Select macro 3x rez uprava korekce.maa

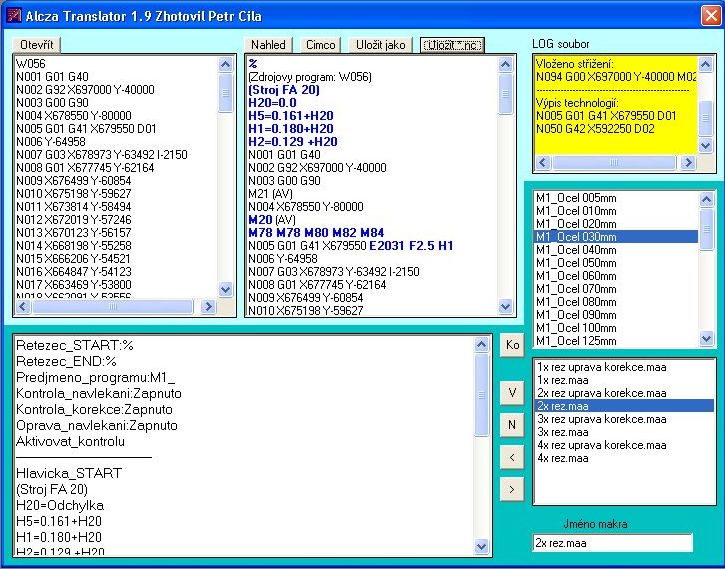[624, 419]
